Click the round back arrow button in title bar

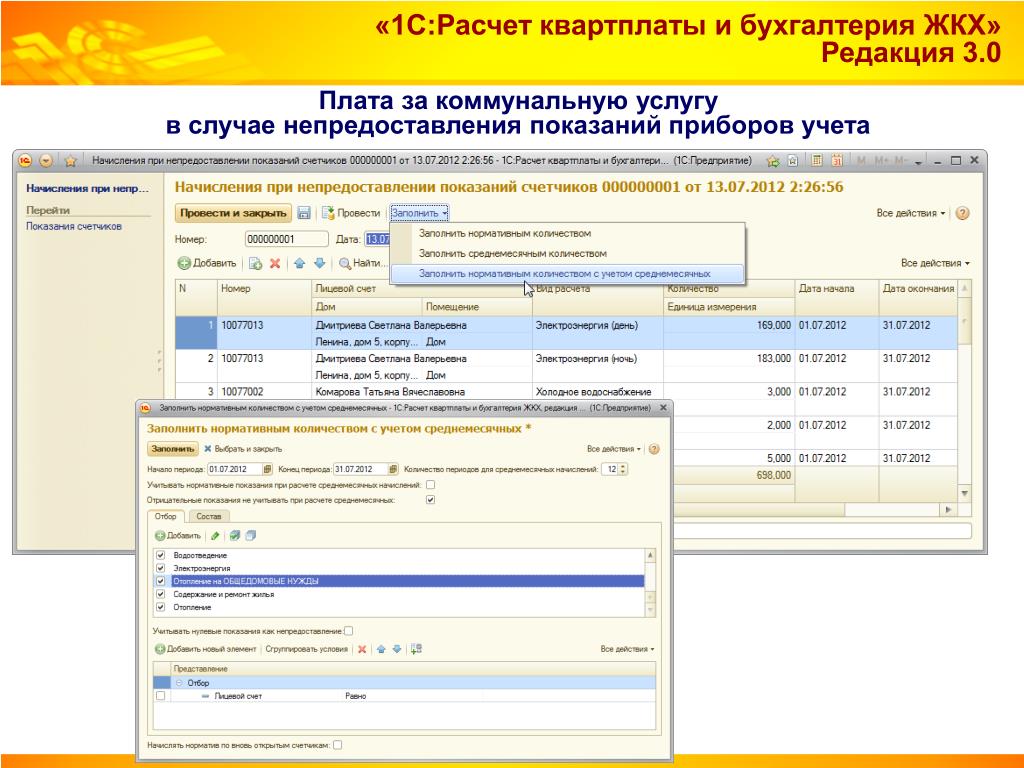tap(46, 160)
